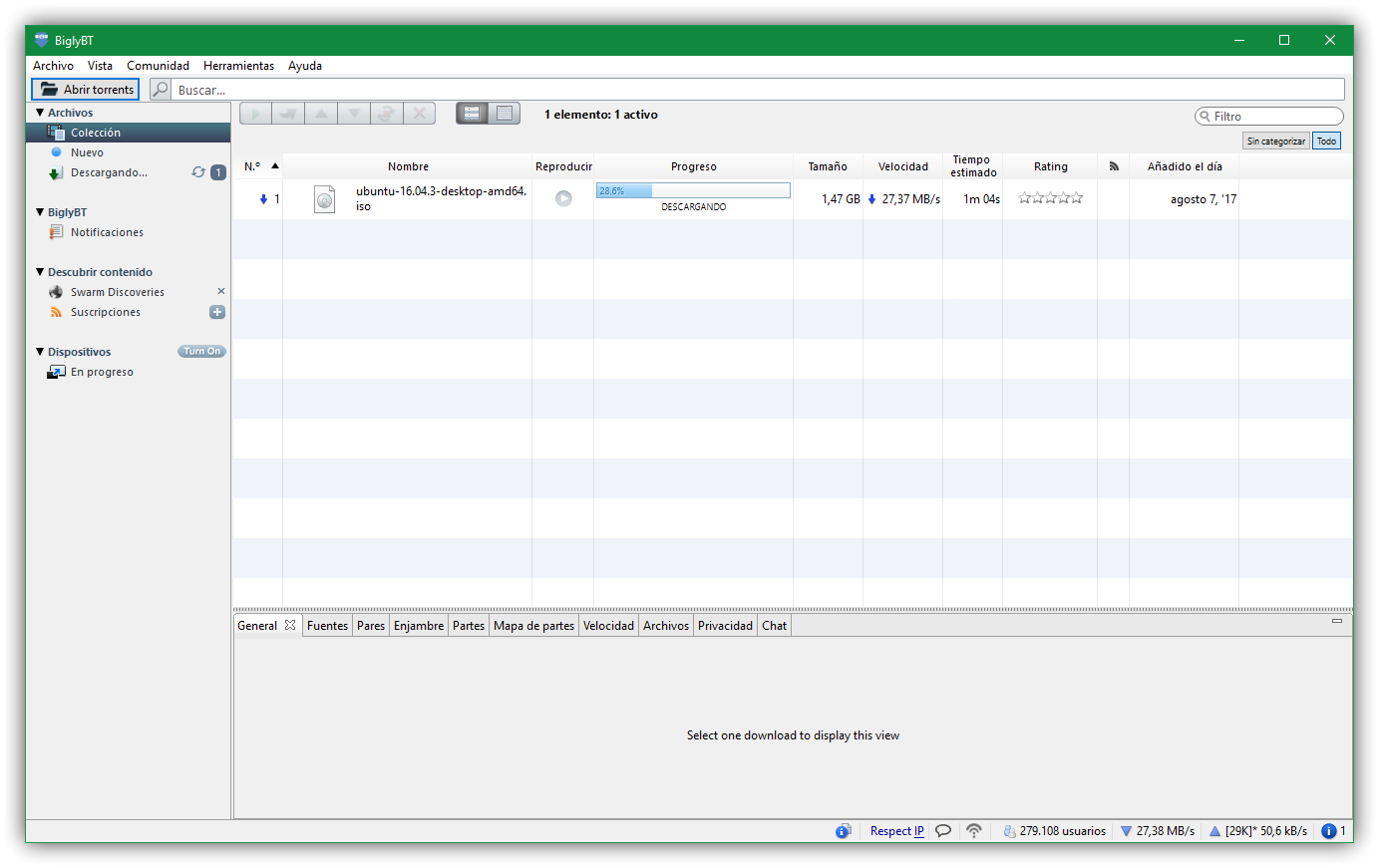1379x868 pixels.
Task: Sort by the Tamaño column header
Action: coord(828,166)
